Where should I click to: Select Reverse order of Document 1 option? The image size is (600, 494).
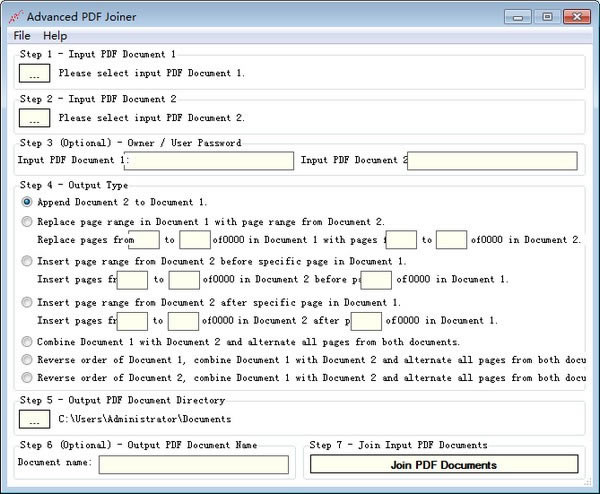27,359
